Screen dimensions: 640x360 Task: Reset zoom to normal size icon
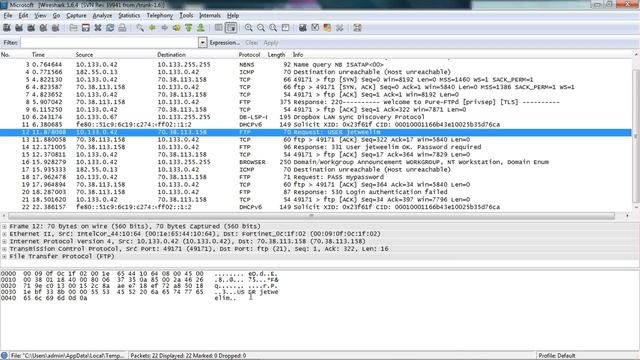(x=273, y=28)
